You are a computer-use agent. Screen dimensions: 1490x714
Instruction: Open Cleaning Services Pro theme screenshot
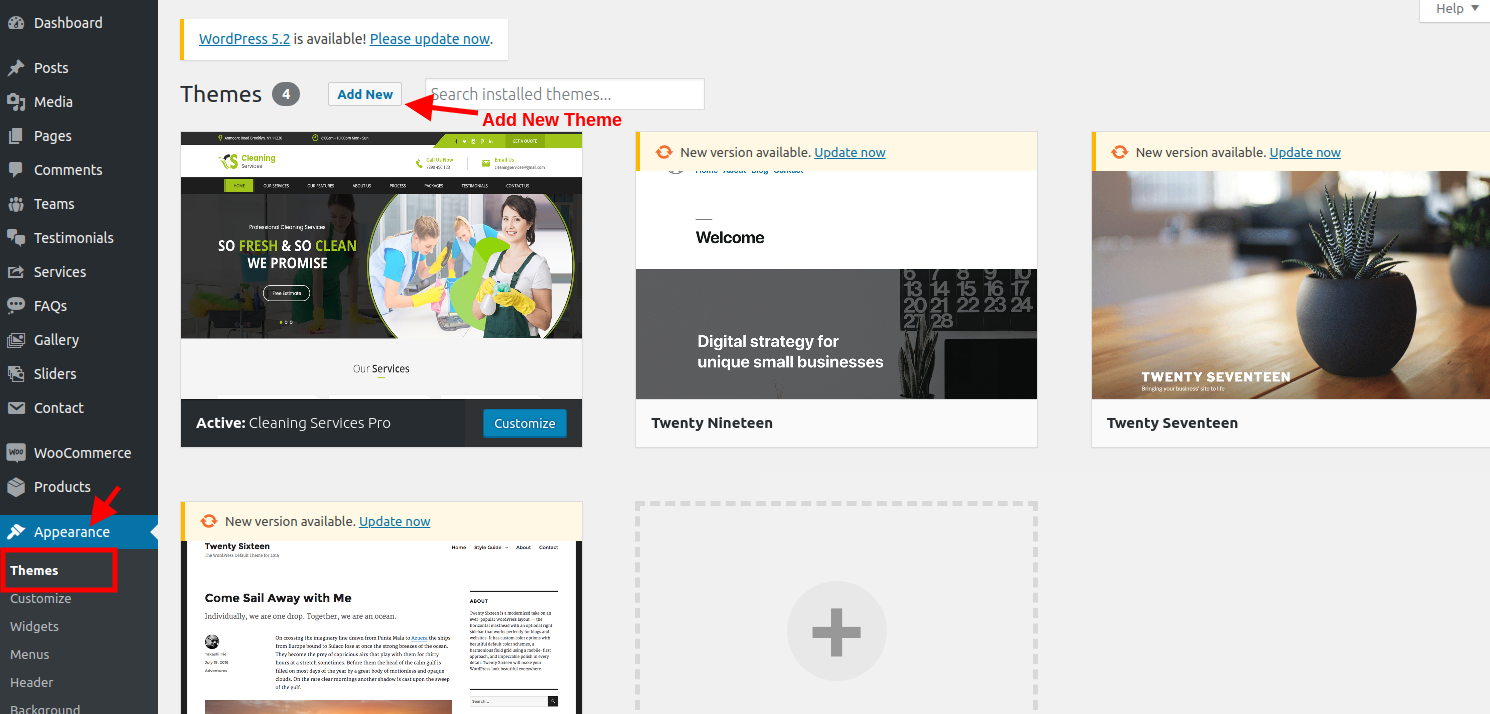[x=381, y=265]
